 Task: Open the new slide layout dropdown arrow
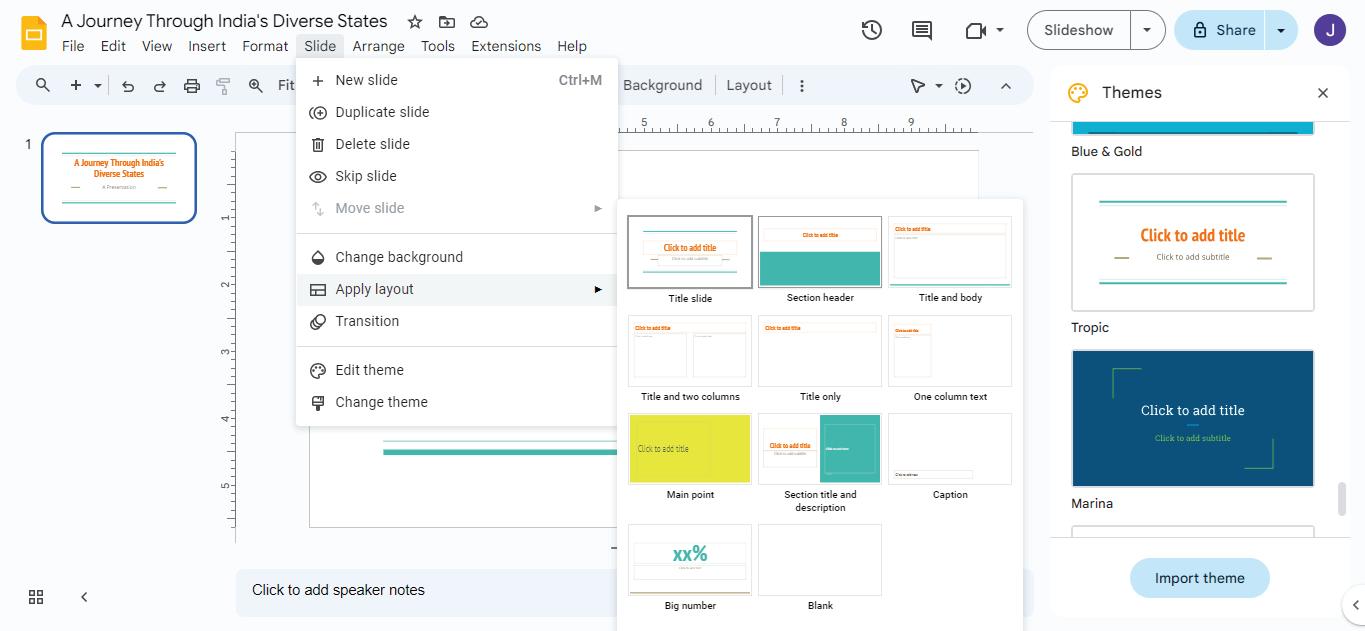[98, 86]
